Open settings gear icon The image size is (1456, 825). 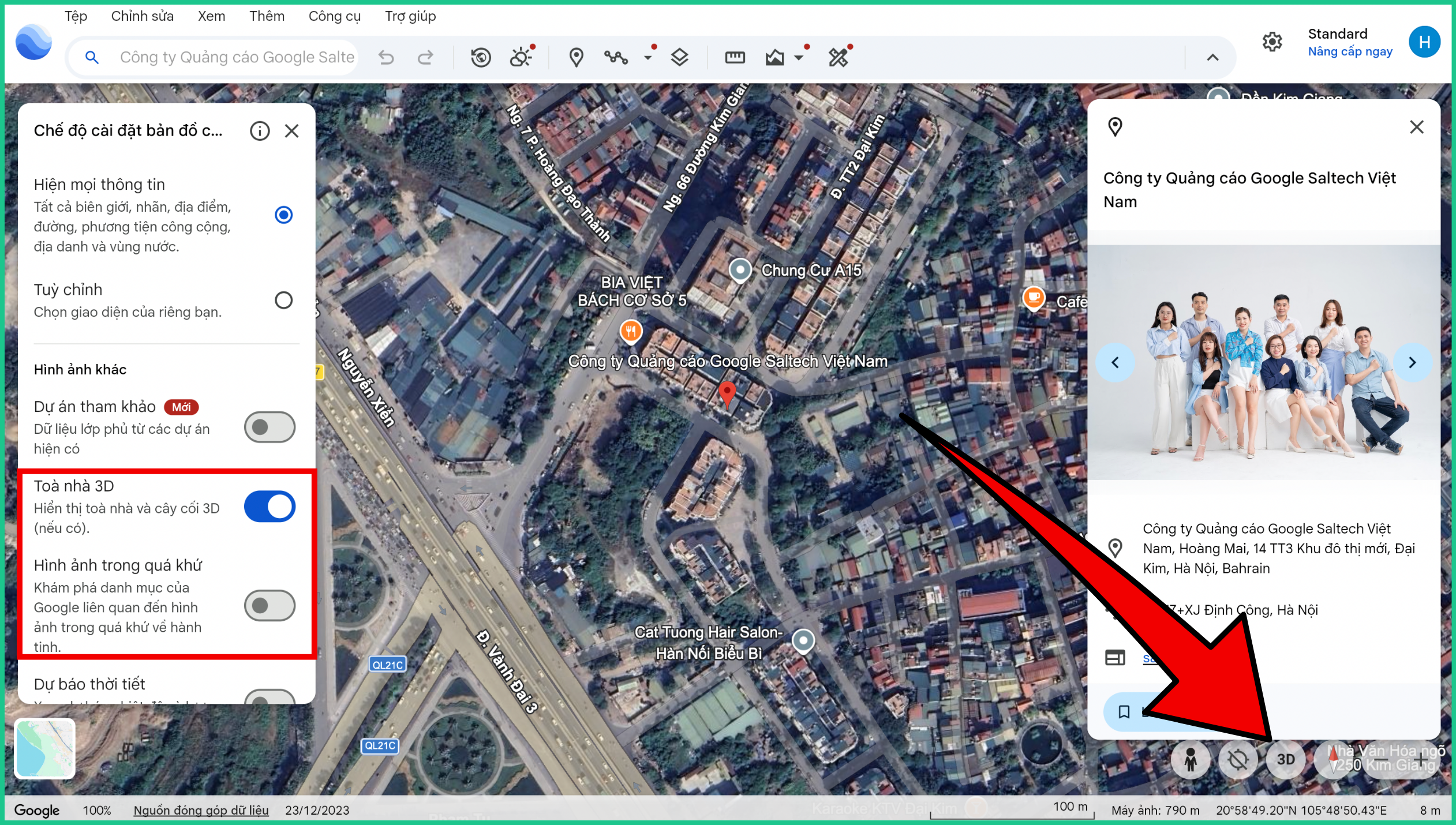click(1272, 42)
